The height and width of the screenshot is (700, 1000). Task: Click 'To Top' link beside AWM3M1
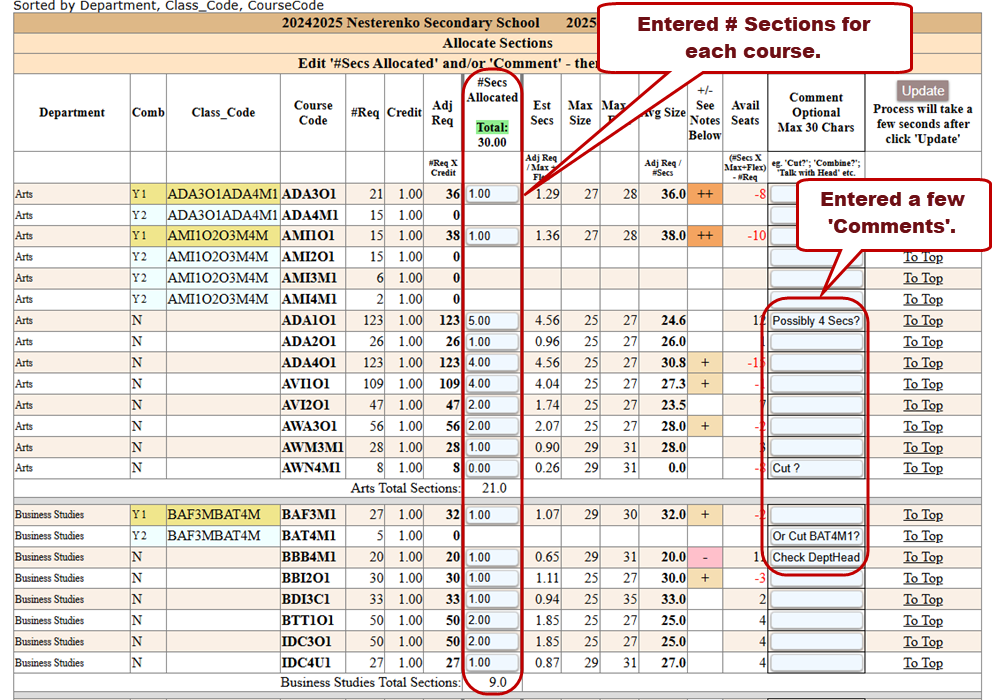pos(923,447)
